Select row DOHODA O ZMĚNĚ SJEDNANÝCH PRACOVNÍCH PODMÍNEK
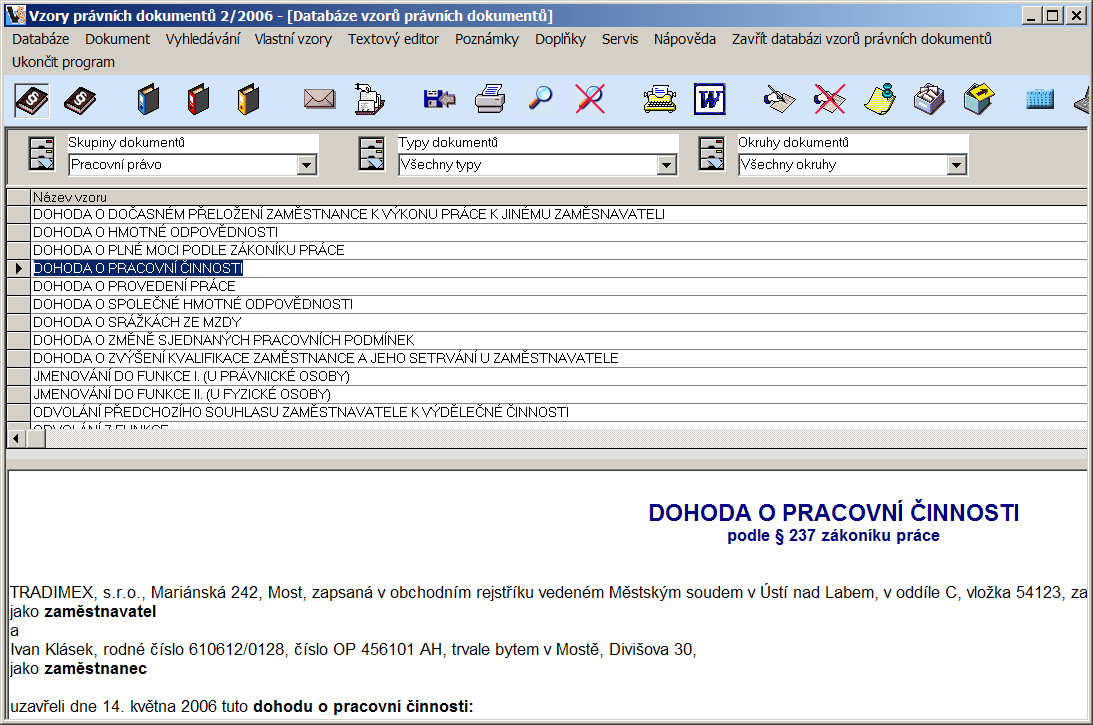 click(558, 340)
